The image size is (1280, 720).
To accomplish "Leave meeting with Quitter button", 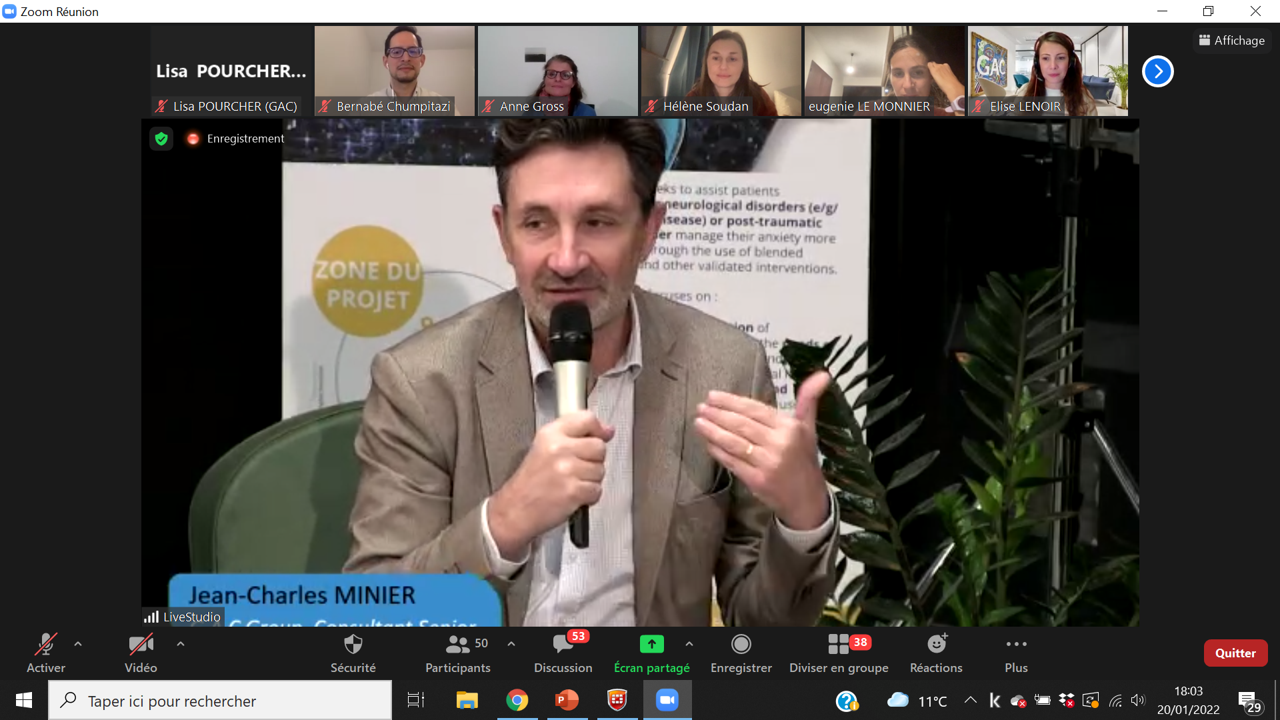I will 1235,653.
